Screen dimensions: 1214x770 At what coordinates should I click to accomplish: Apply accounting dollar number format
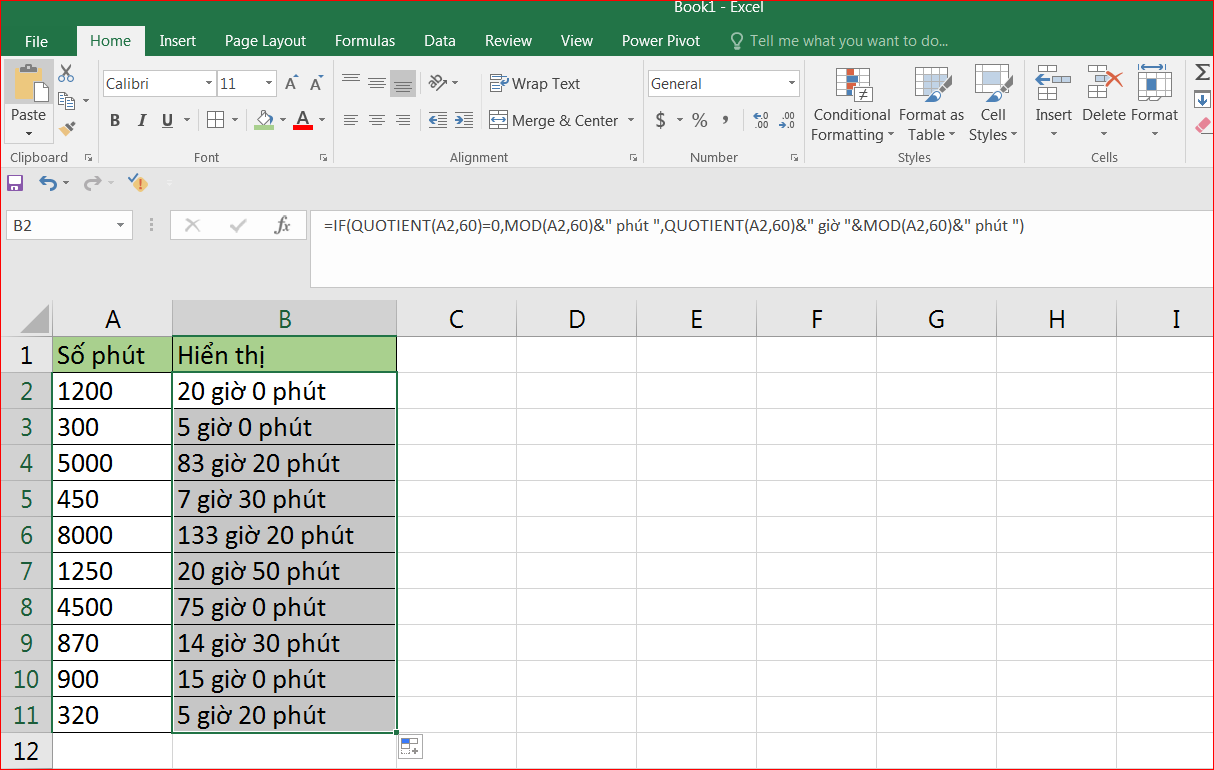click(660, 120)
